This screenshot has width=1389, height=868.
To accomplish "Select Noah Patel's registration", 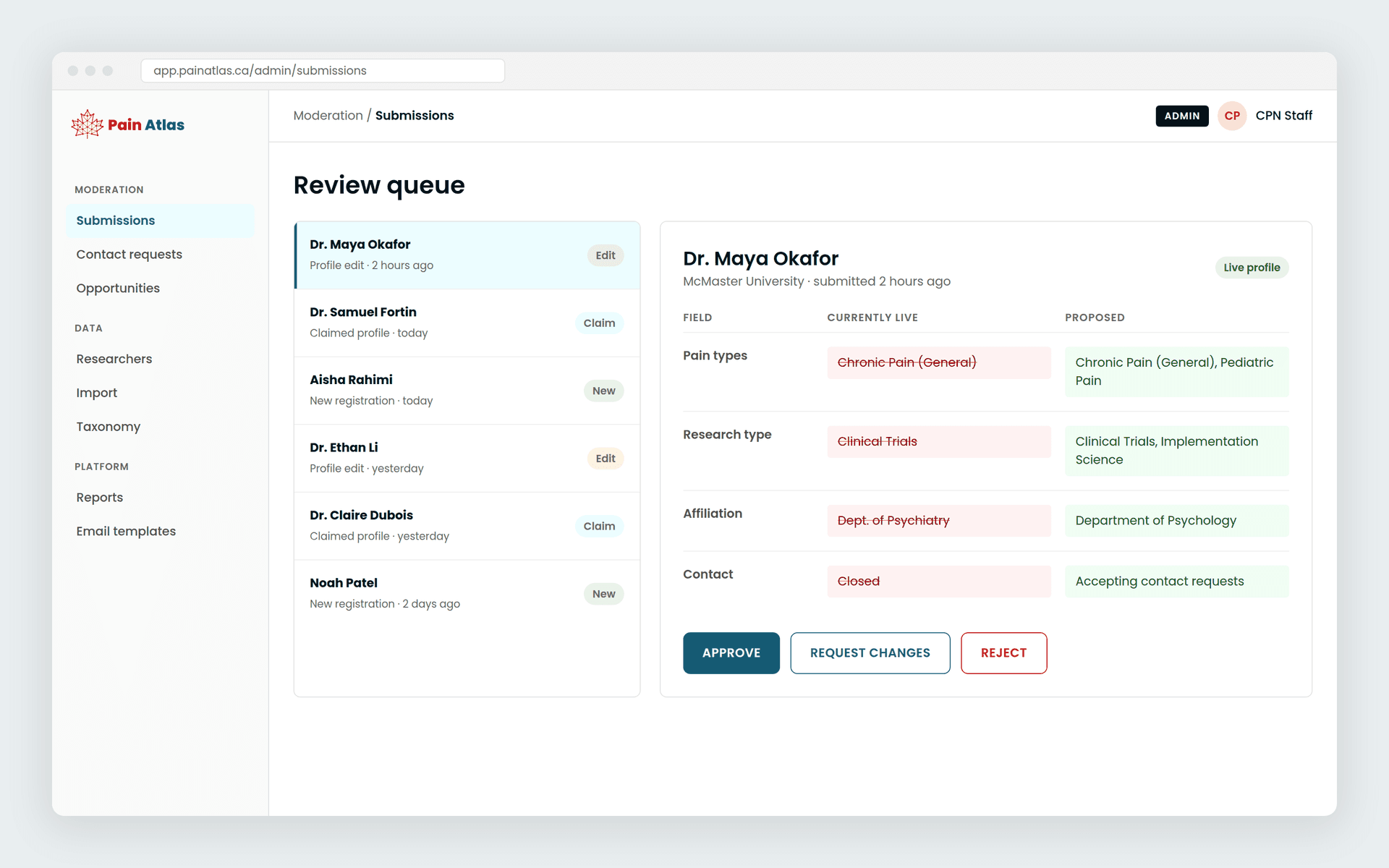I will (x=467, y=594).
